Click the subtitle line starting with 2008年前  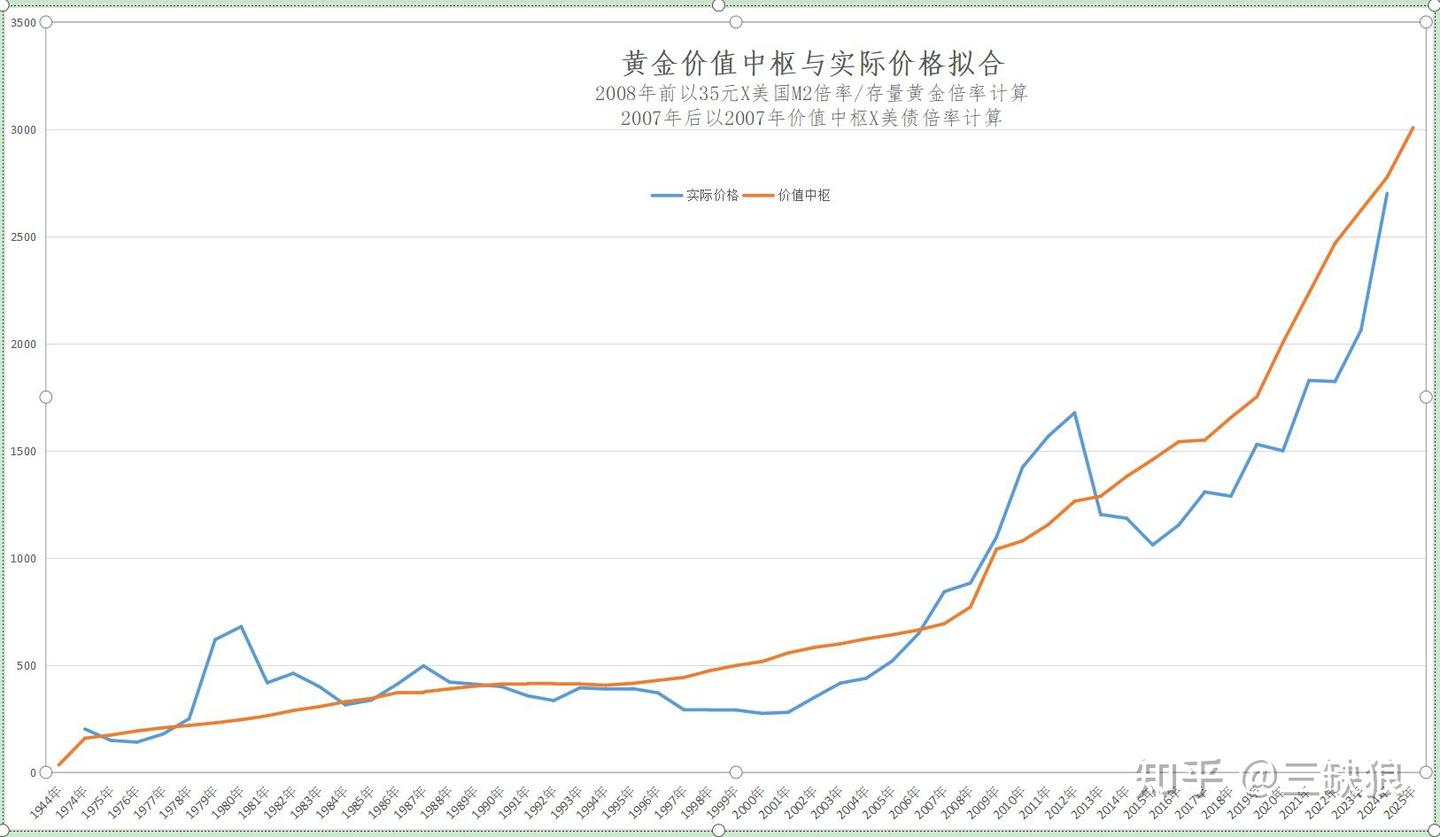812,92
